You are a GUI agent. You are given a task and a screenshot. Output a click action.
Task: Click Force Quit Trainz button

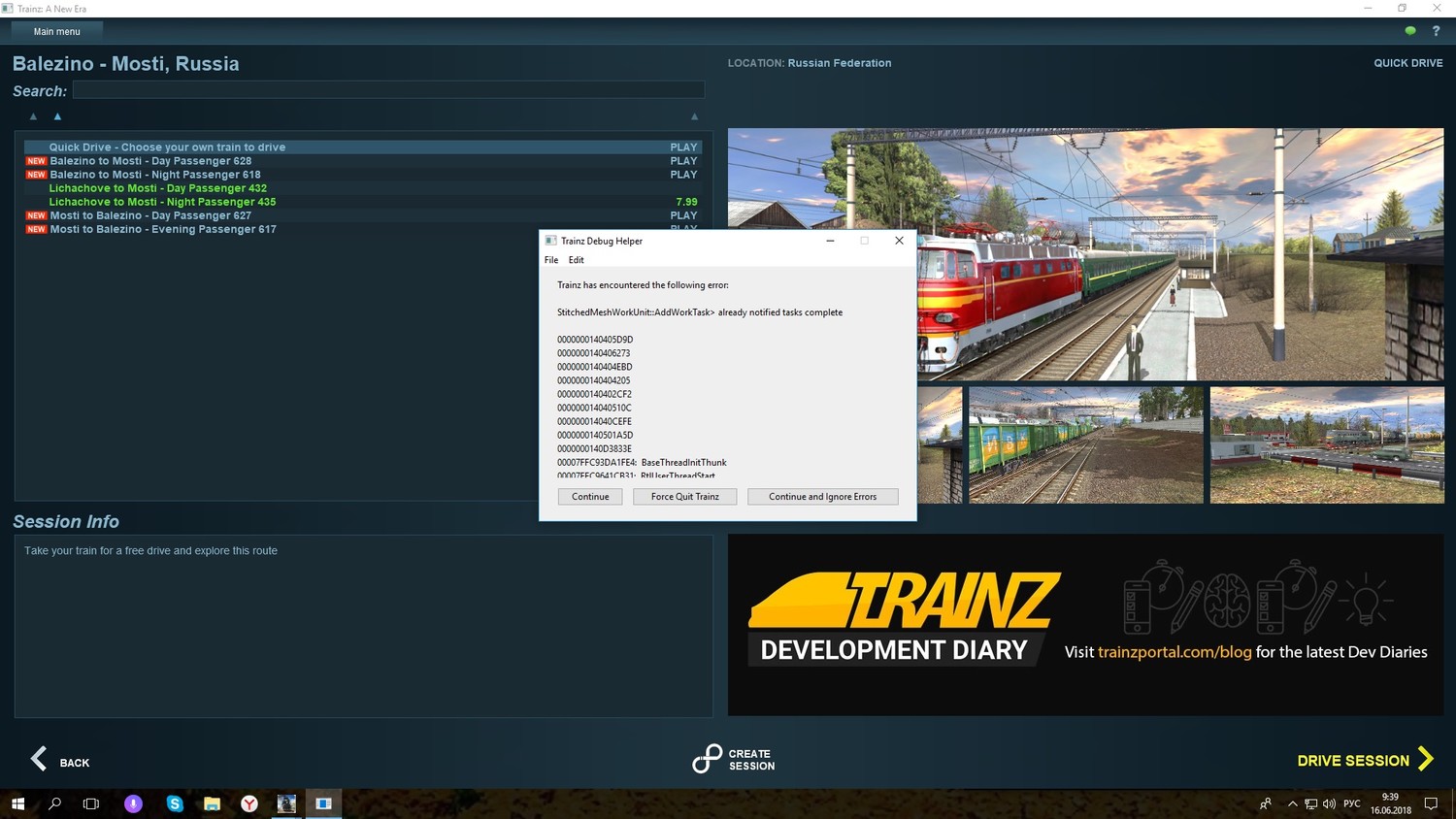[685, 497]
